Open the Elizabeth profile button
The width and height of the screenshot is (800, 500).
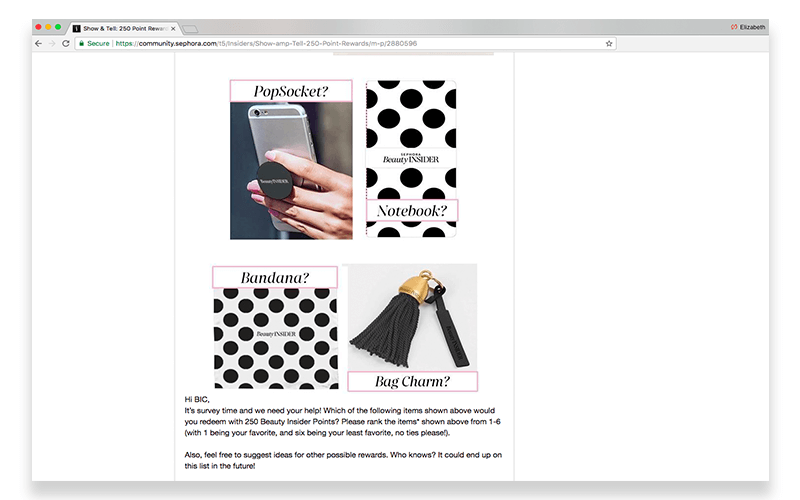[748, 27]
